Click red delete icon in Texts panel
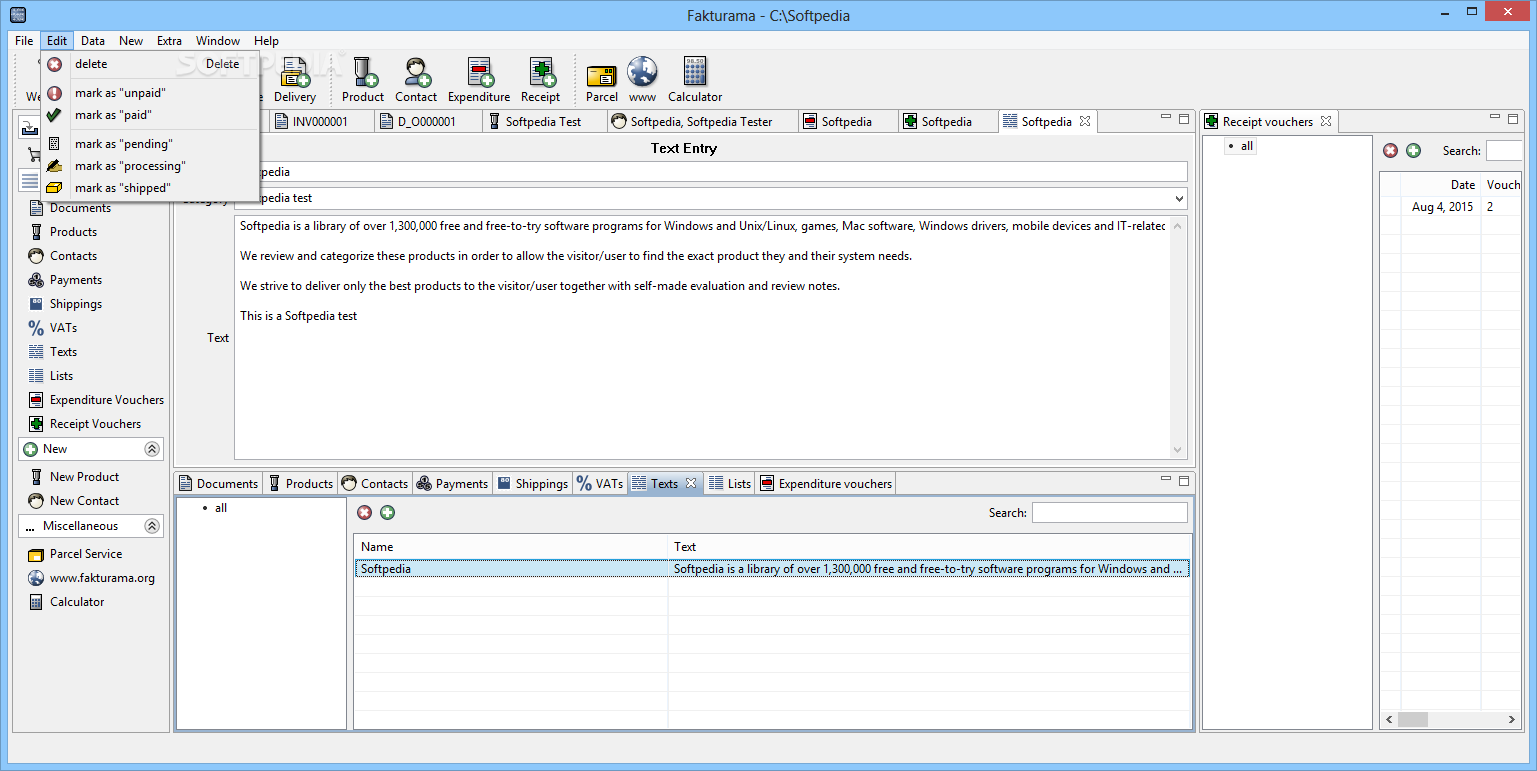The image size is (1537, 771). pyautogui.click(x=364, y=512)
